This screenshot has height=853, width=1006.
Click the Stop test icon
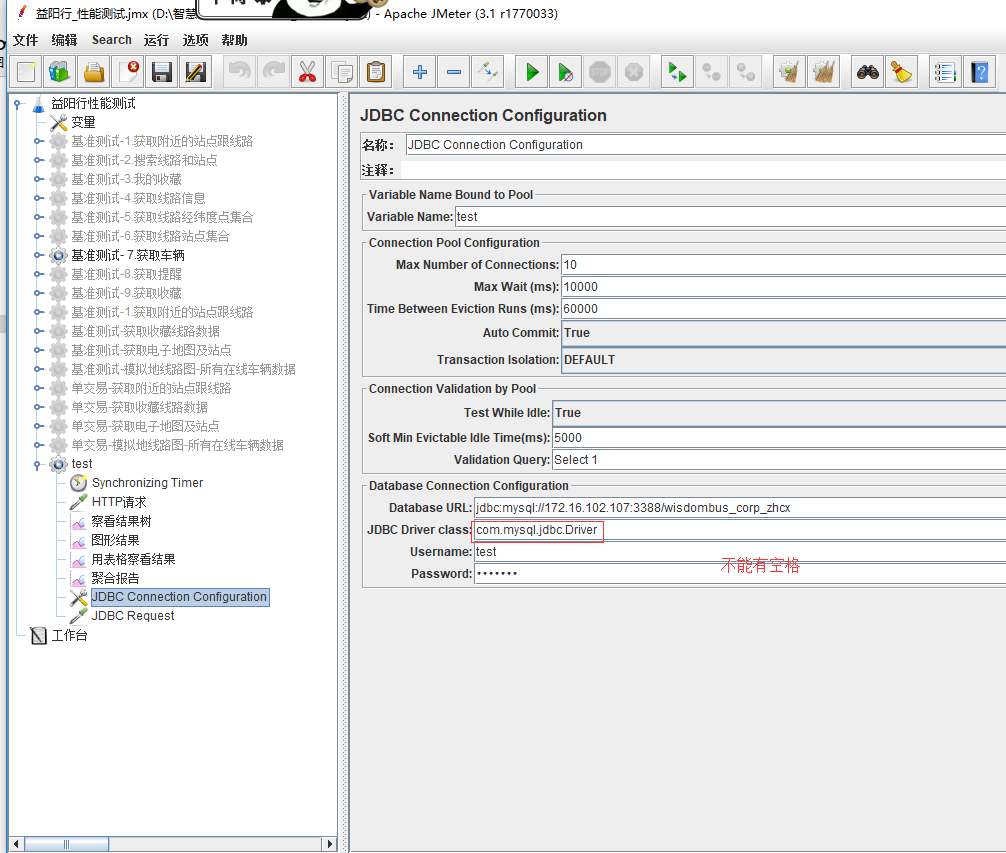600,72
